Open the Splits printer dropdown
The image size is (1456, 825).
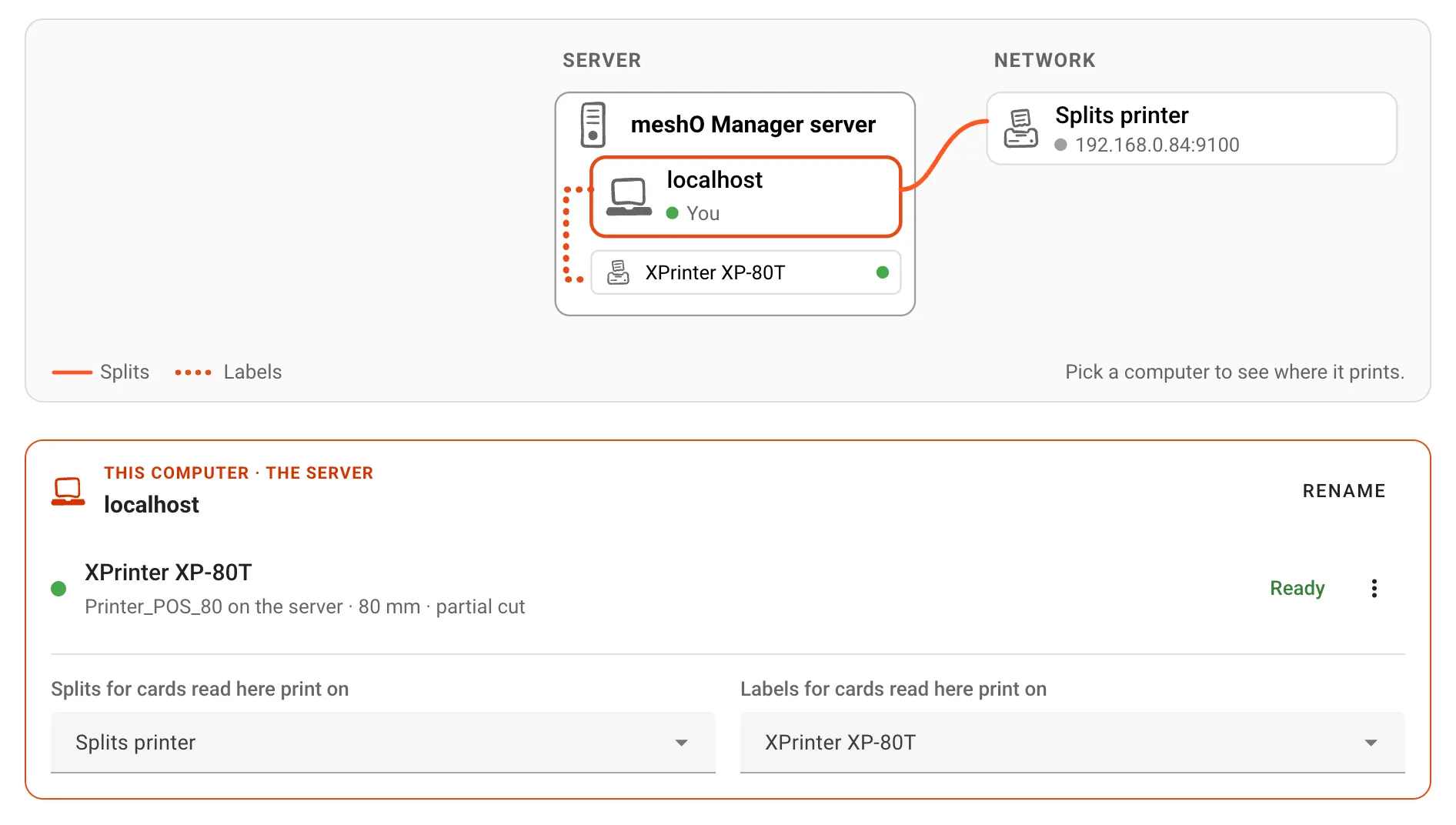(382, 743)
